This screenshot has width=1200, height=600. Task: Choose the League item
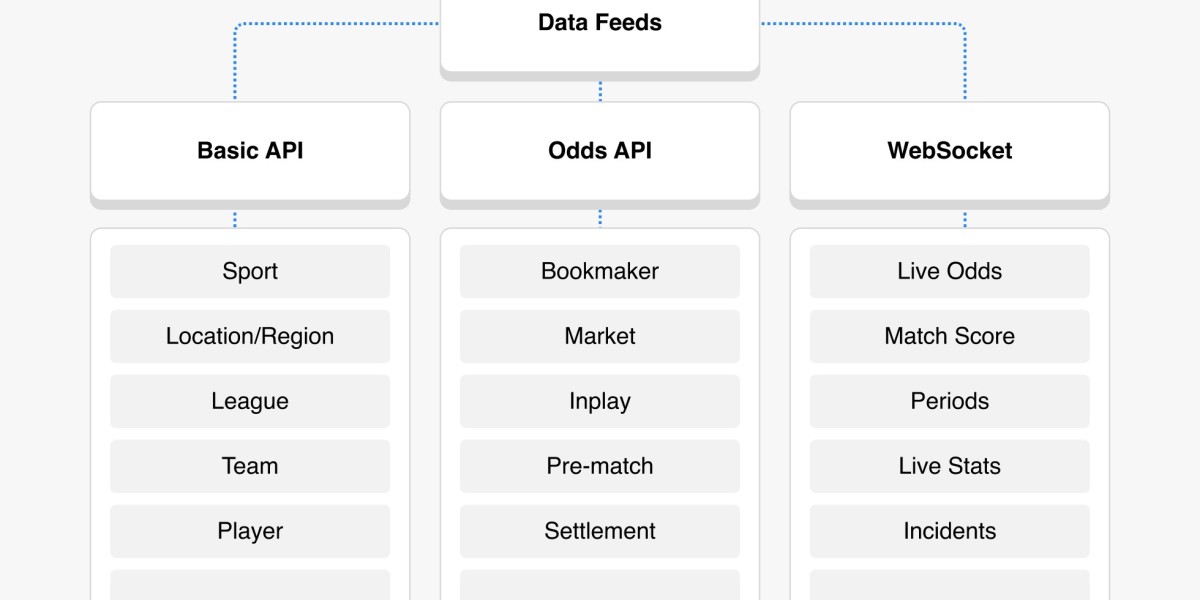point(250,401)
